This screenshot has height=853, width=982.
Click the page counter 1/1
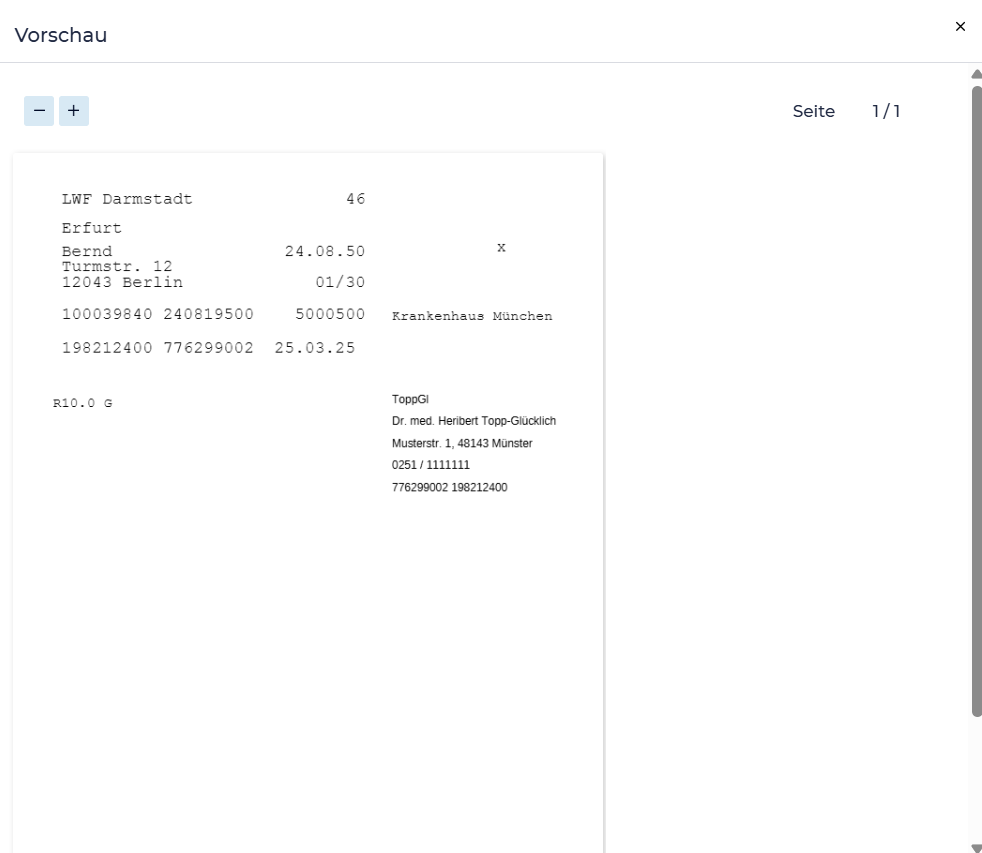point(885,111)
